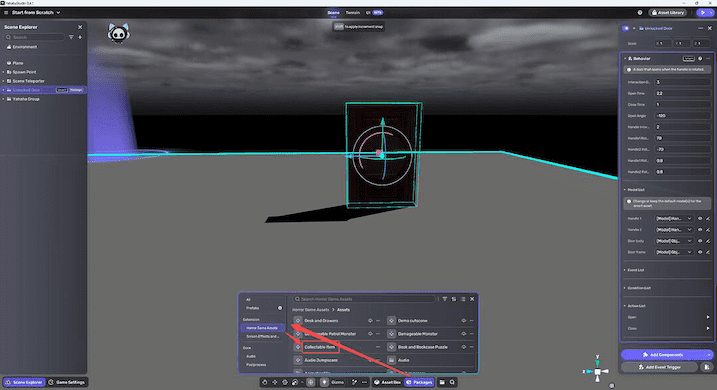Click the Open Angle value field
Screen dimensions: 717x390
tap(683, 116)
